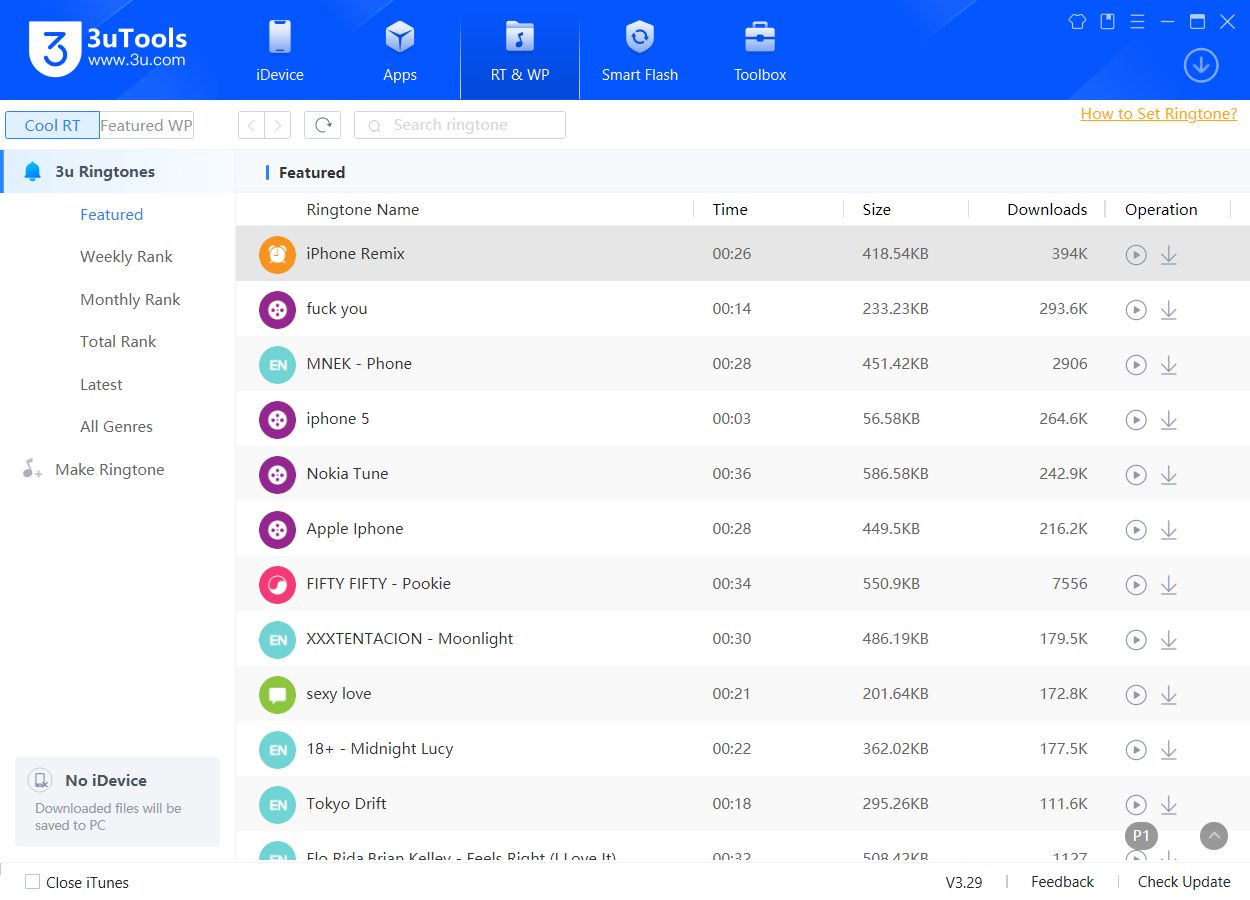The width and height of the screenshot is (1250, 900).
Task: Open the Weekly Rank list
Action: [x=126, y=257]
